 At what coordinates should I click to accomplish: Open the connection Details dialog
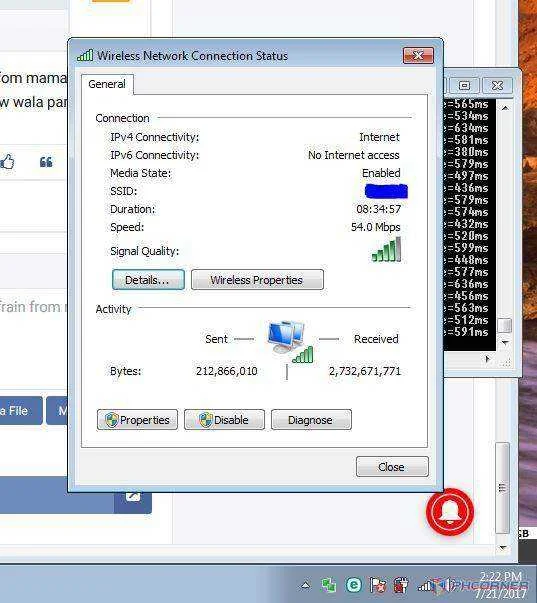click(148, 280)
